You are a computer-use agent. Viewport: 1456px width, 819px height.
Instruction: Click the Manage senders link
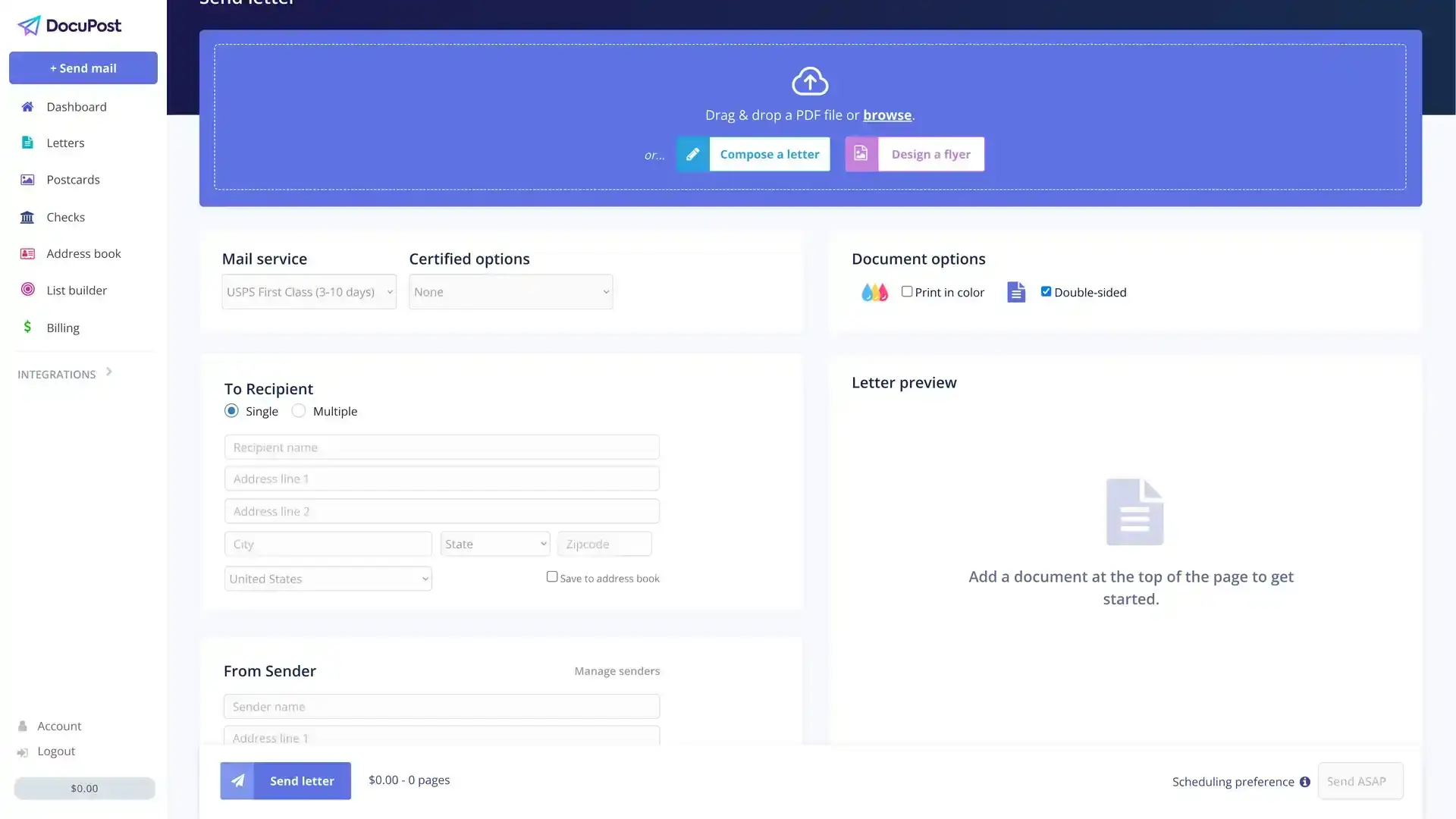tap(617, 670)
